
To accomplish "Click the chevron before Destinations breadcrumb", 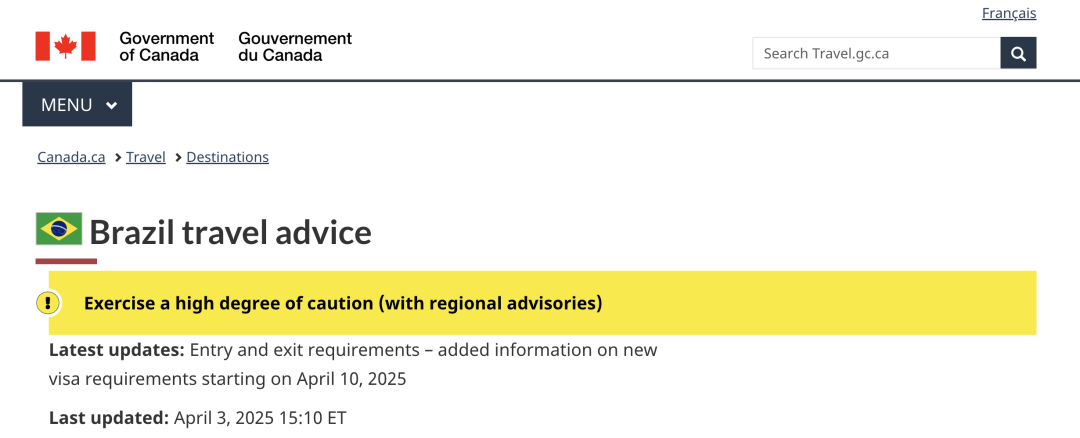I will (179, 158).
